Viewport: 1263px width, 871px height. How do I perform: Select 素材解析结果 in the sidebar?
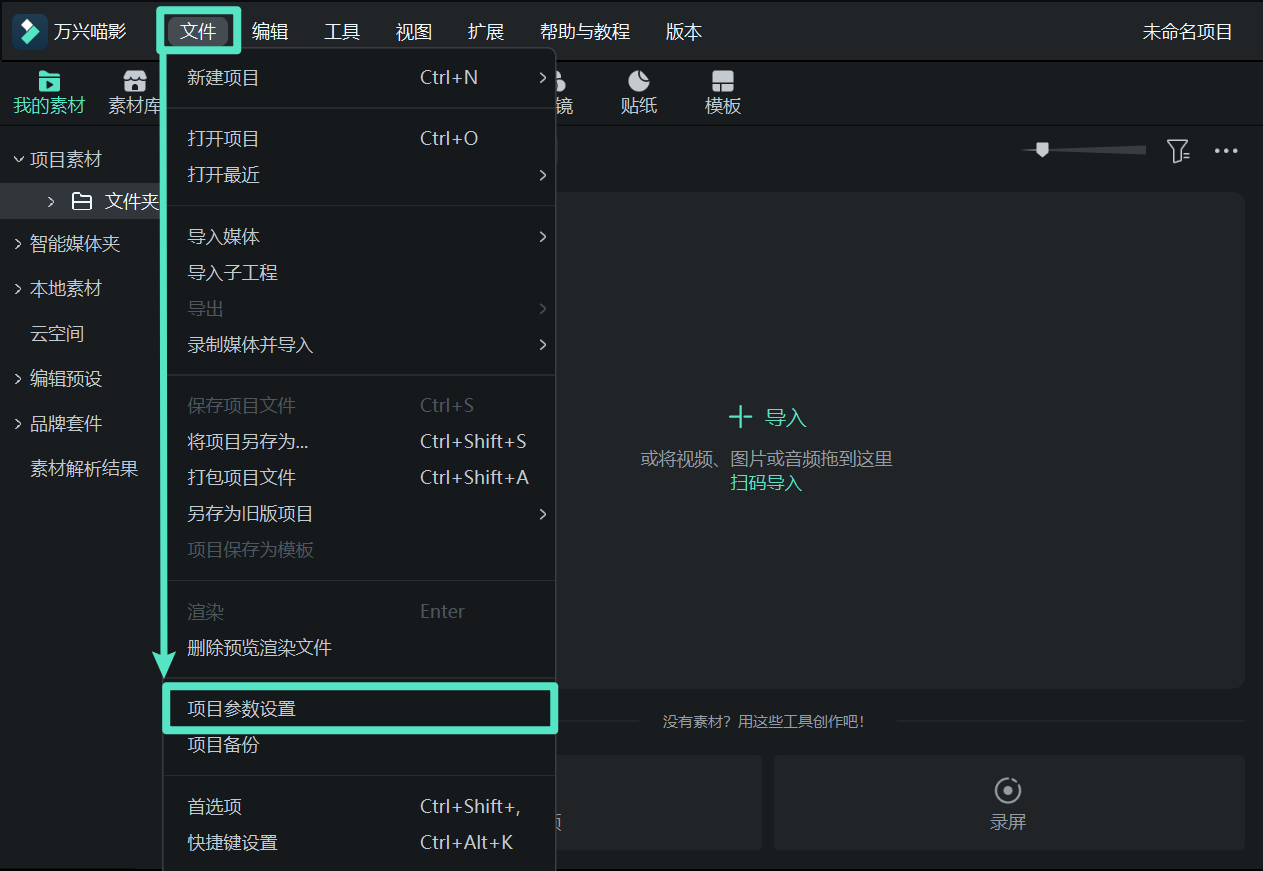coord(84,468)
